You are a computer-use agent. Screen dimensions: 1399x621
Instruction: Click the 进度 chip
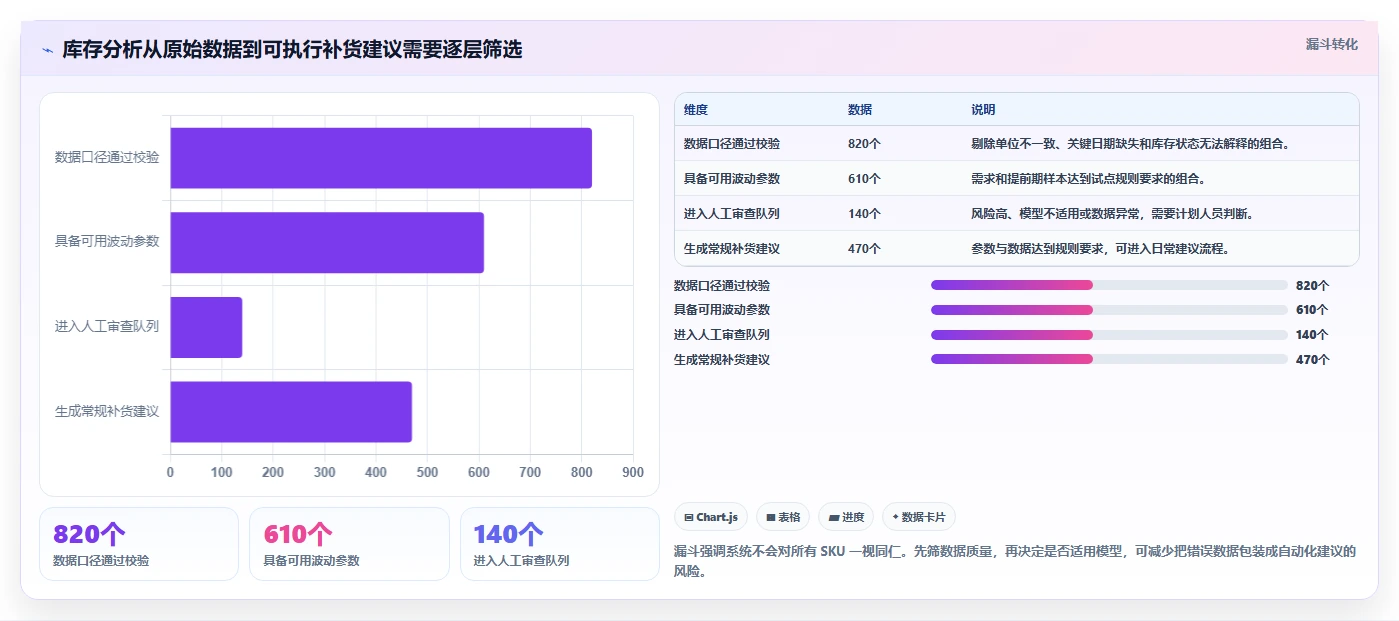point(845,517)
